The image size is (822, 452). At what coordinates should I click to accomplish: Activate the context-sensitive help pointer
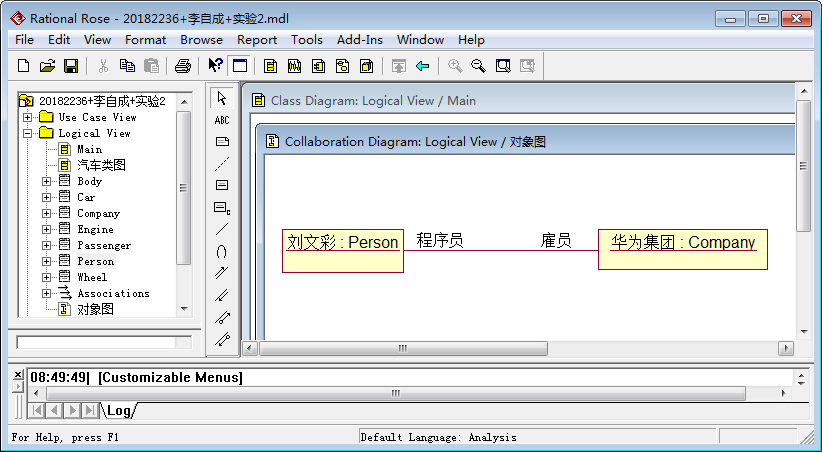215,66
